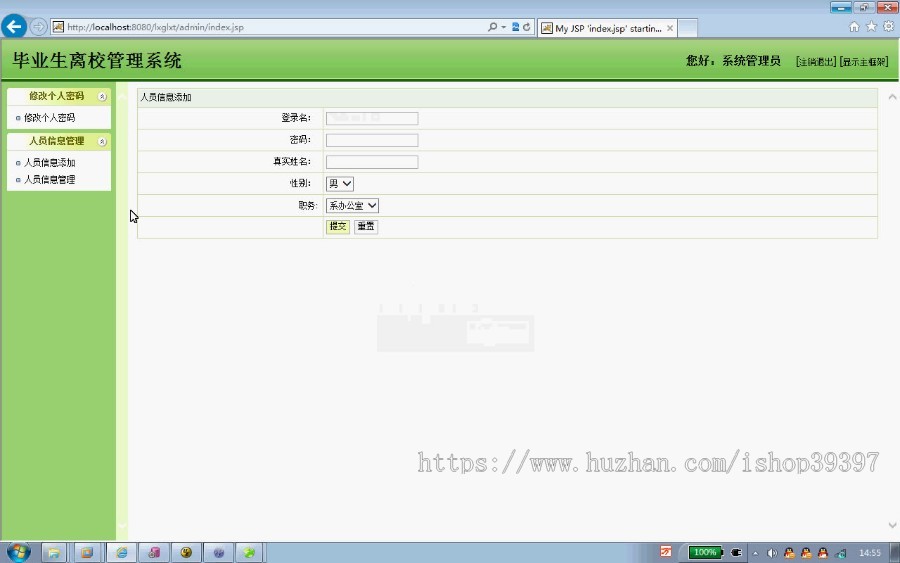Click 您好:系统管理员 greeting text
This screenshot has width=900, height=563.
pos(733,61)
